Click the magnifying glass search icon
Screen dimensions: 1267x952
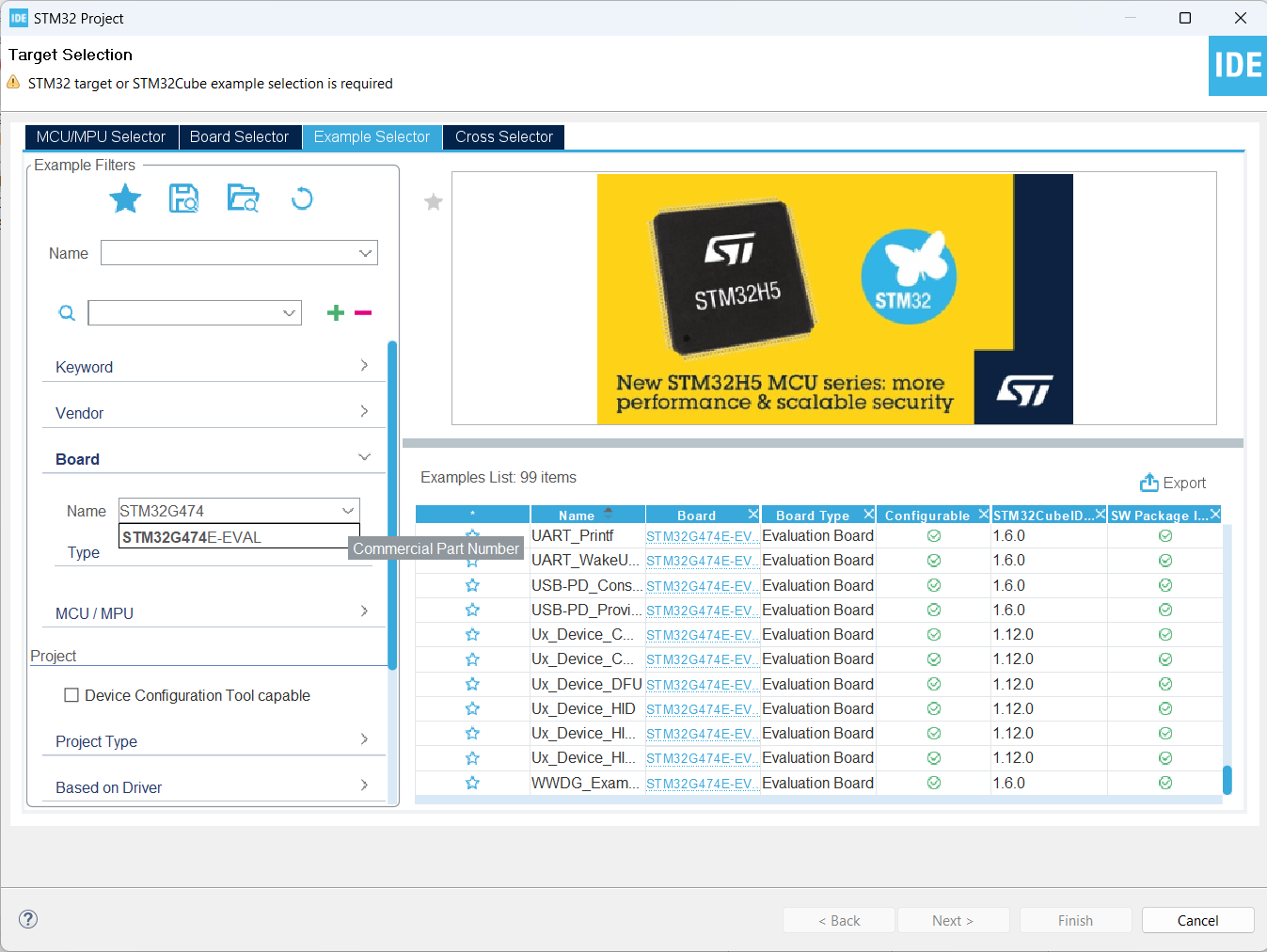67,312
